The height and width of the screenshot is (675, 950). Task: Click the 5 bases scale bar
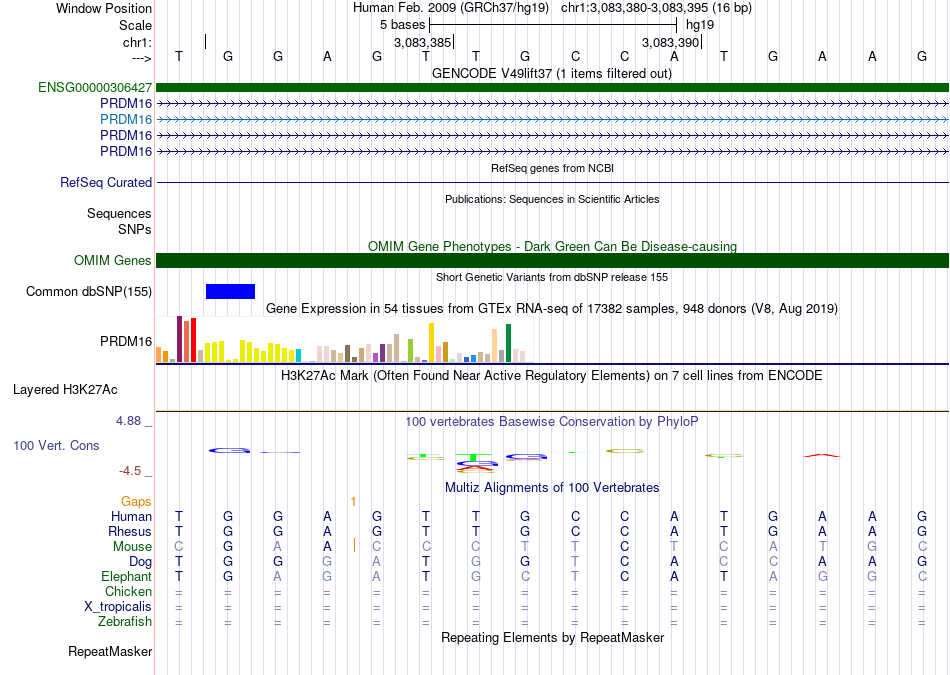(x=553, y=25)
